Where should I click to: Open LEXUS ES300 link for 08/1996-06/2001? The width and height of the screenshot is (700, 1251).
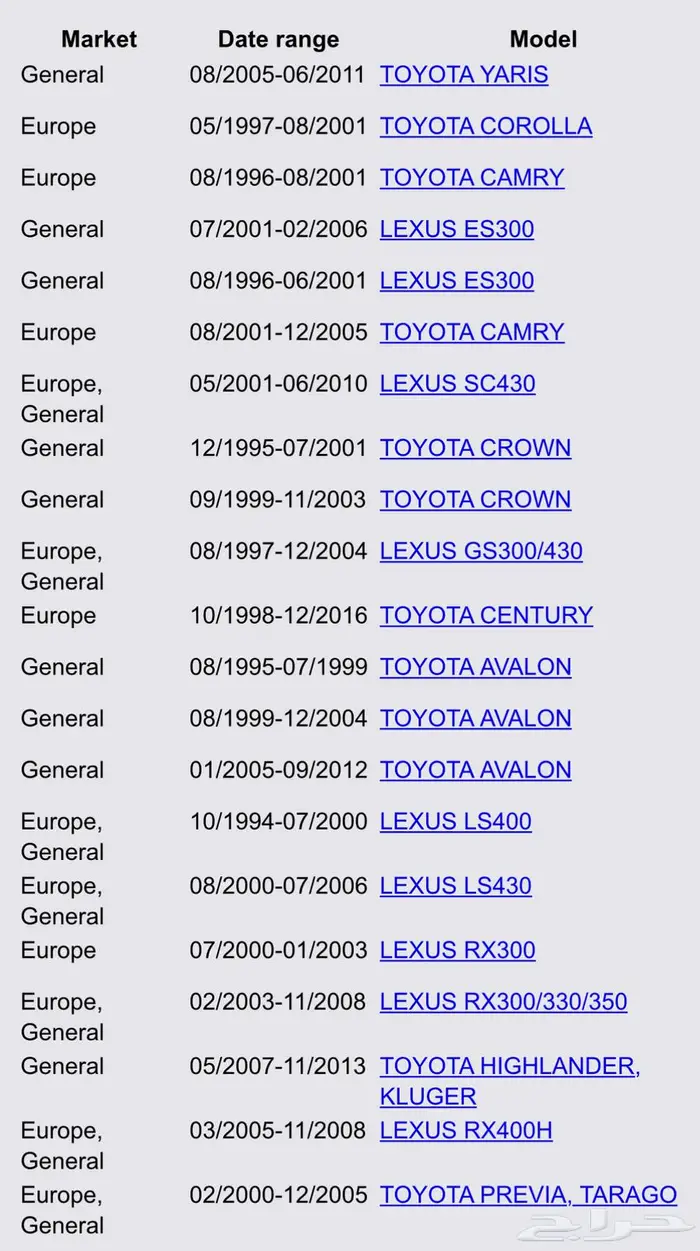click(457, 281)
